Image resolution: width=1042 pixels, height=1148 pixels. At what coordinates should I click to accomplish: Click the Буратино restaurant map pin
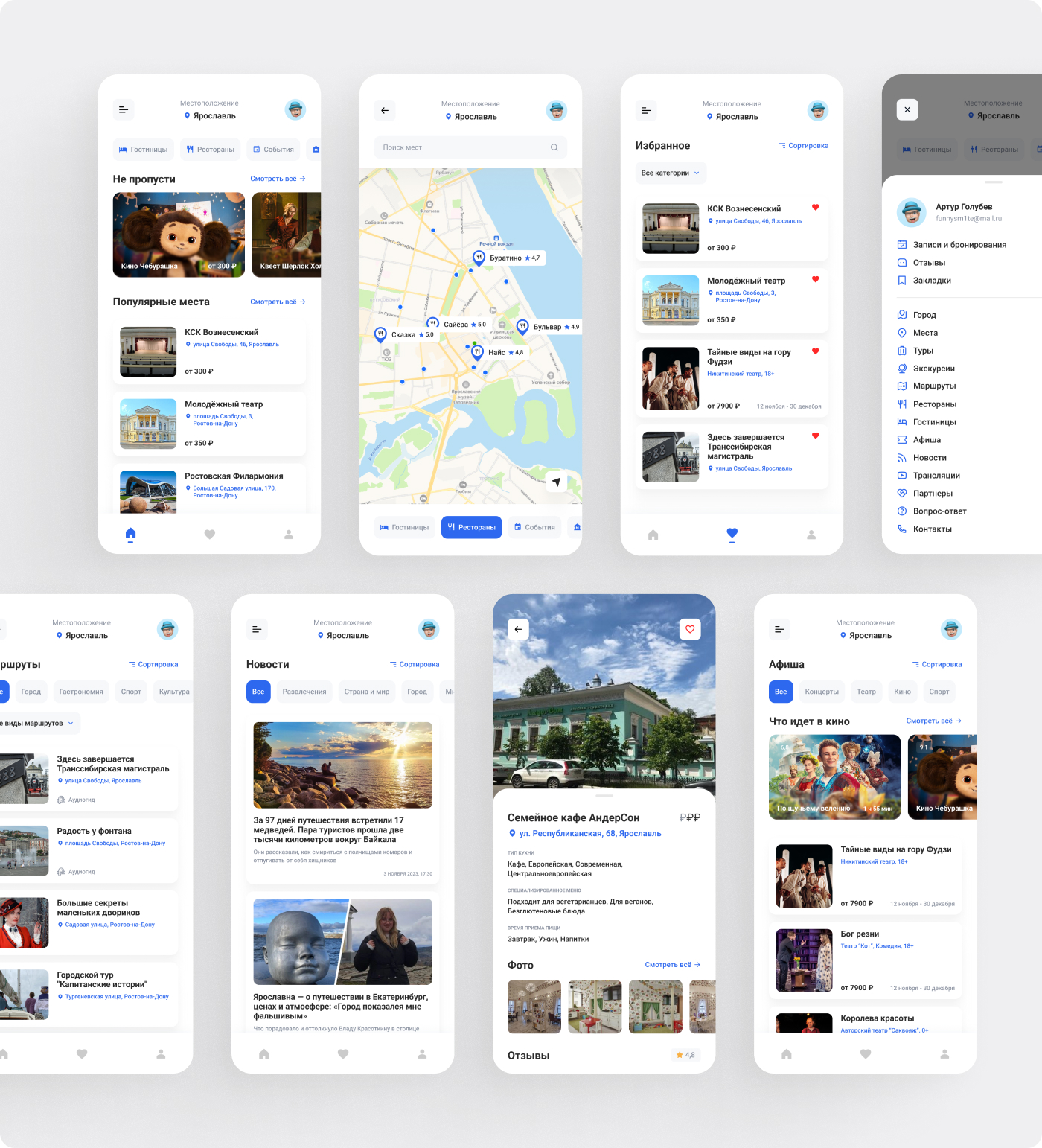[x=479, y=258]
